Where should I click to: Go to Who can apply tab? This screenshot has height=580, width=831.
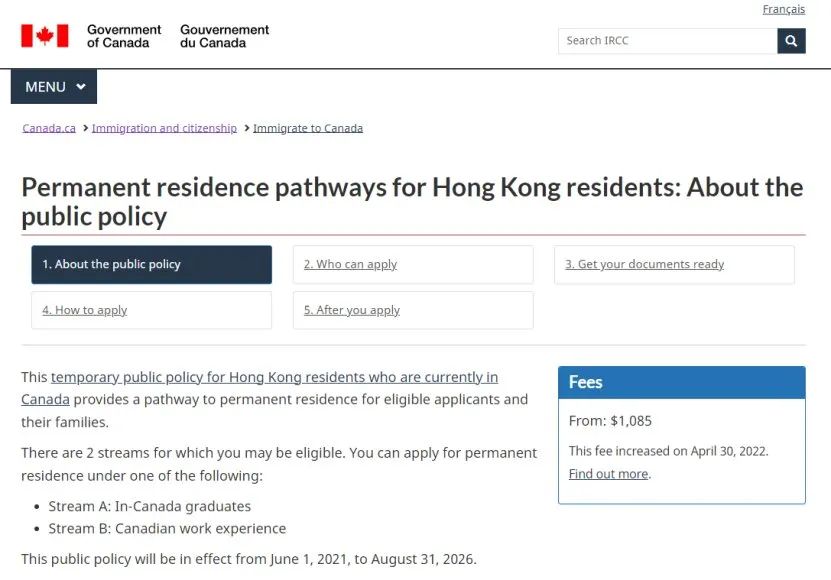pyautogui.click(x=413, y=265)
